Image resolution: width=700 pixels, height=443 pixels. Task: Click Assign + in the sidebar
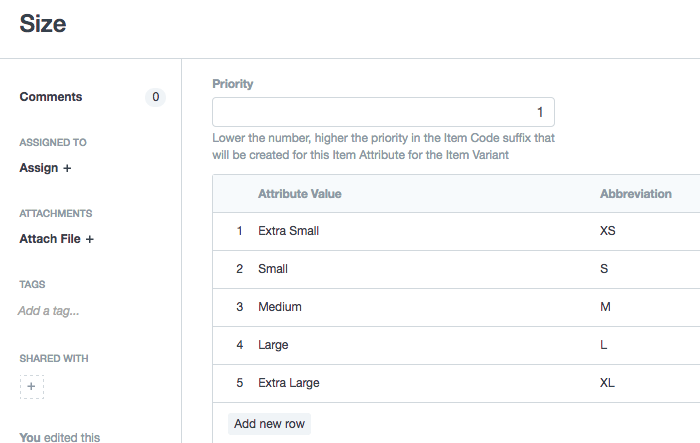pos(45,168)
